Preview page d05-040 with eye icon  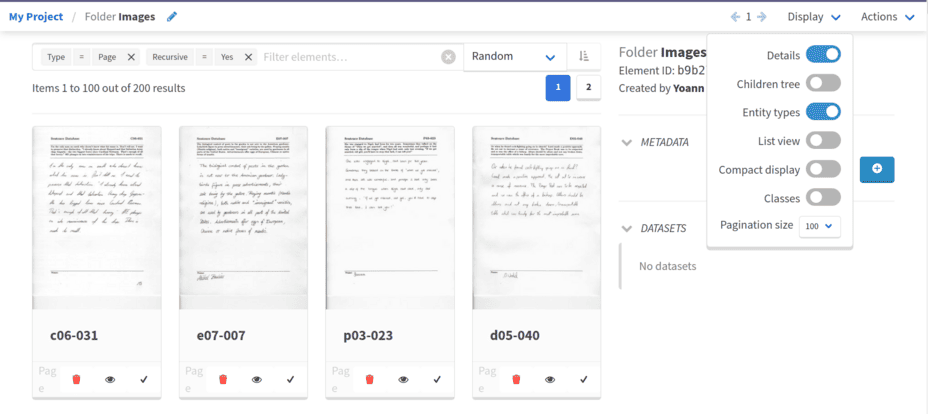coord(550,379)
